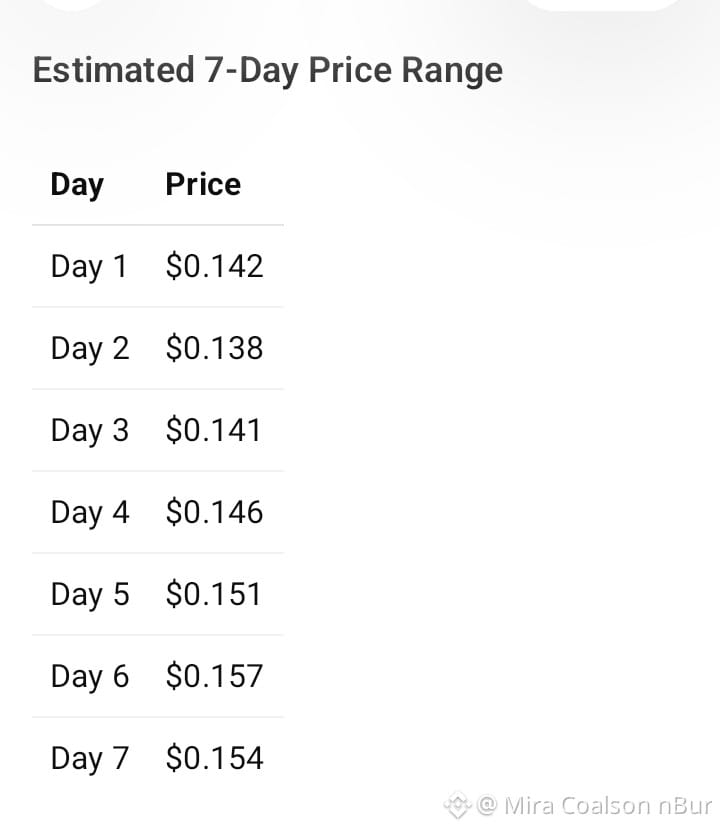Select the Day 6 row label
Screen dimensions: 720x830
[x=90, y=677]
